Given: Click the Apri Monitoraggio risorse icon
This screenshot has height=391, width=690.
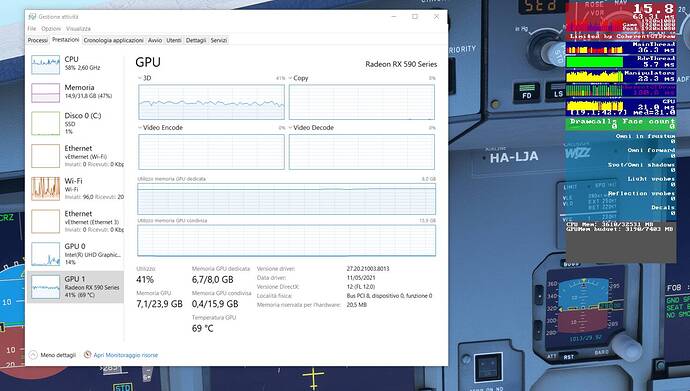Looking at the screenshot, I should click(x=87, y=354).
